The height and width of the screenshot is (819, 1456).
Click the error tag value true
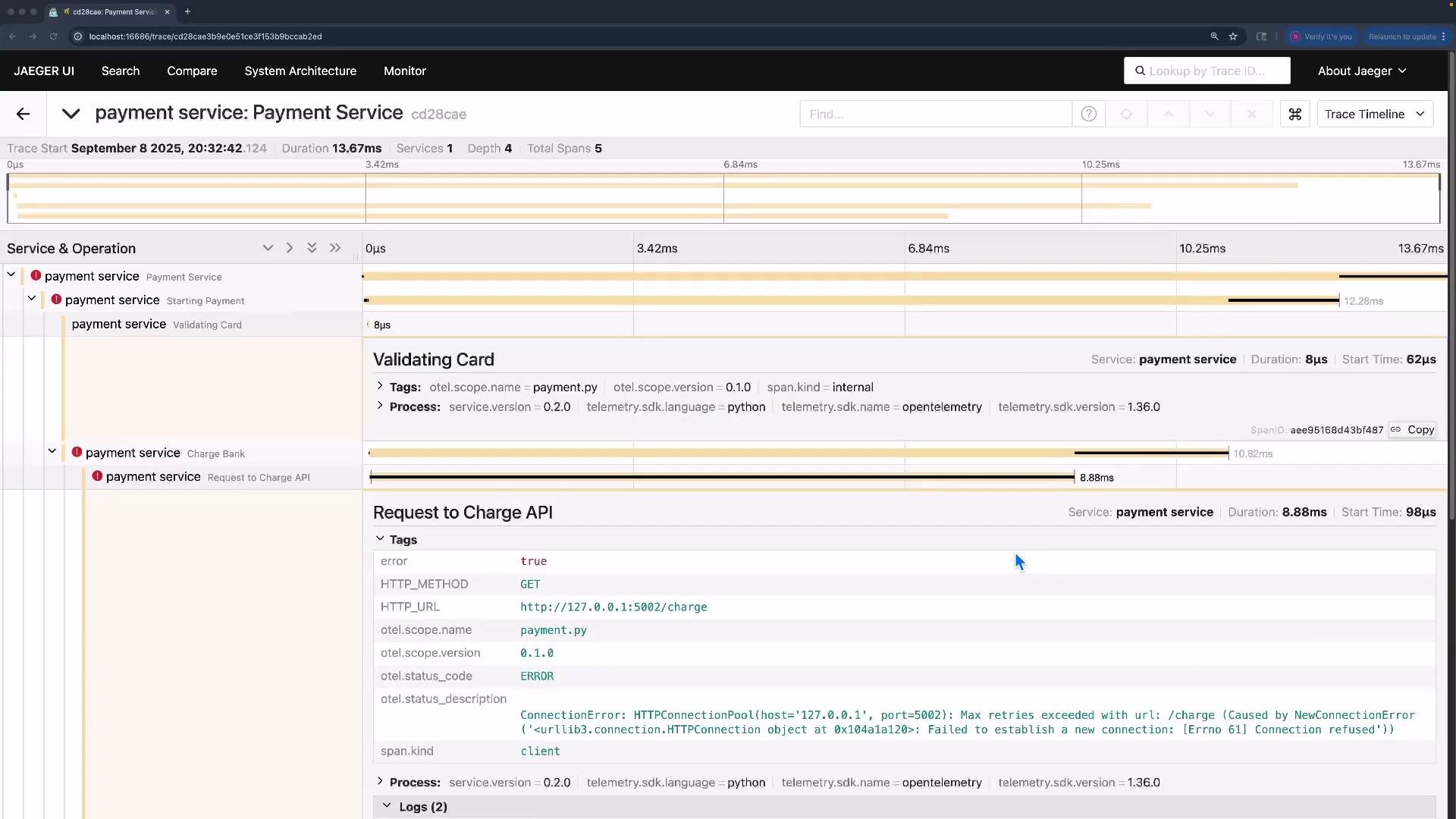[534, 561]
